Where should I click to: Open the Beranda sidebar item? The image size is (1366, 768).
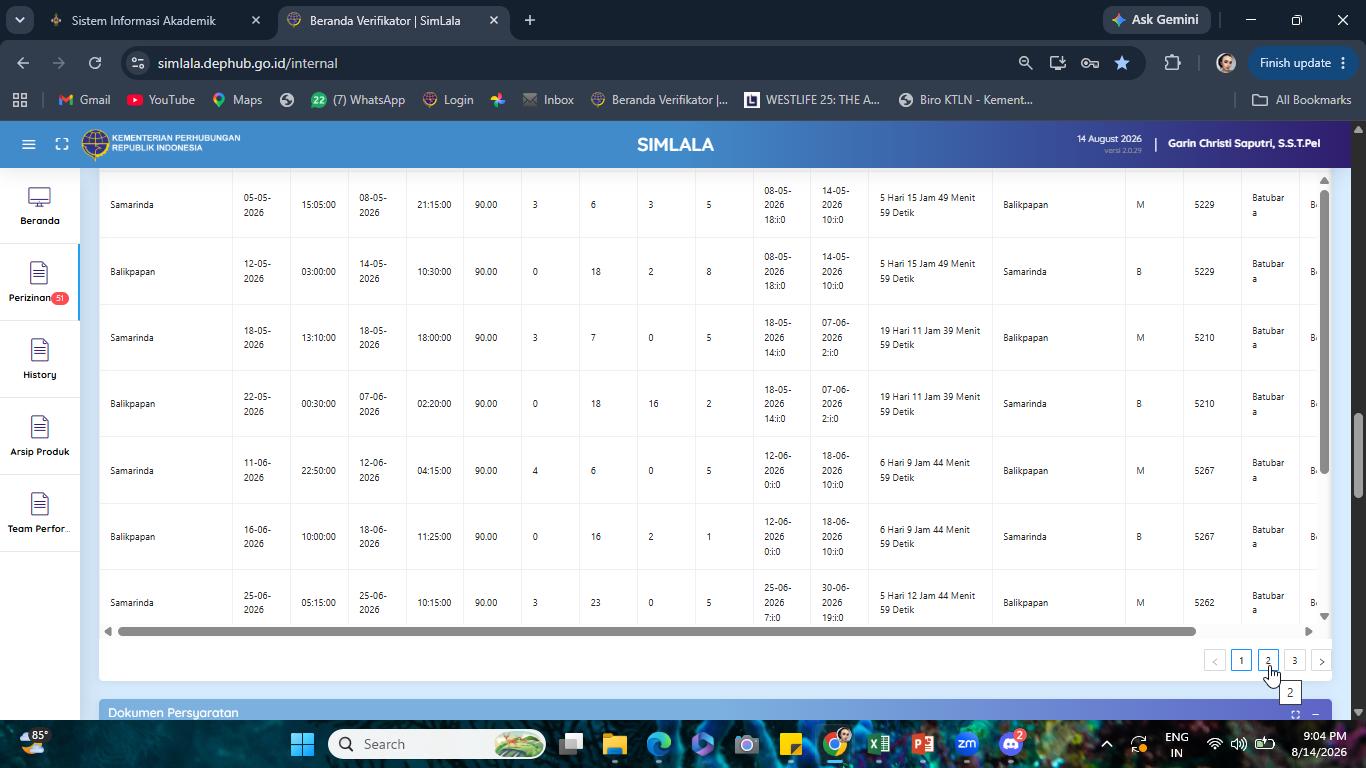pyautogui.click(x=40, y=207)
